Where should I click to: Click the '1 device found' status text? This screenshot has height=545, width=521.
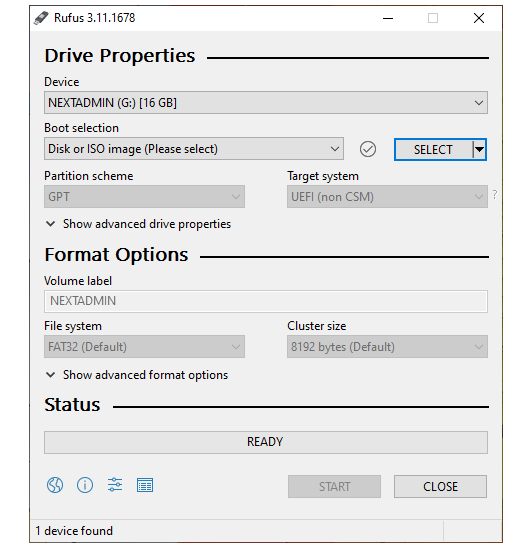74,531
